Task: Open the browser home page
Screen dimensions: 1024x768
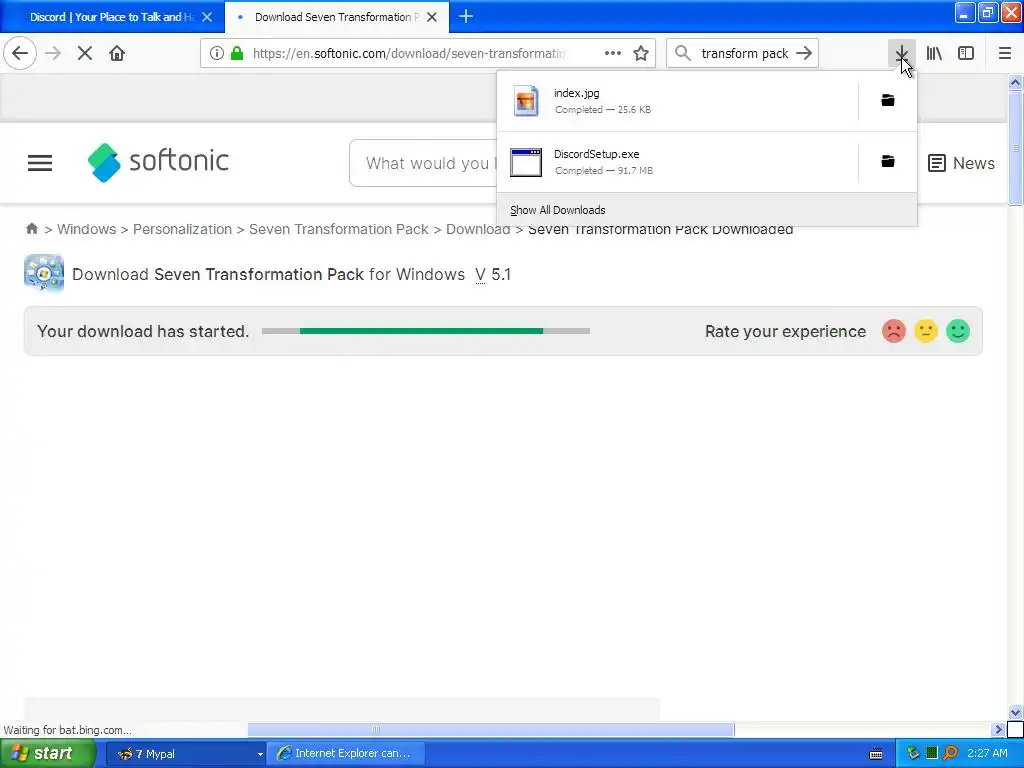Action: click(x=117, y=53)
